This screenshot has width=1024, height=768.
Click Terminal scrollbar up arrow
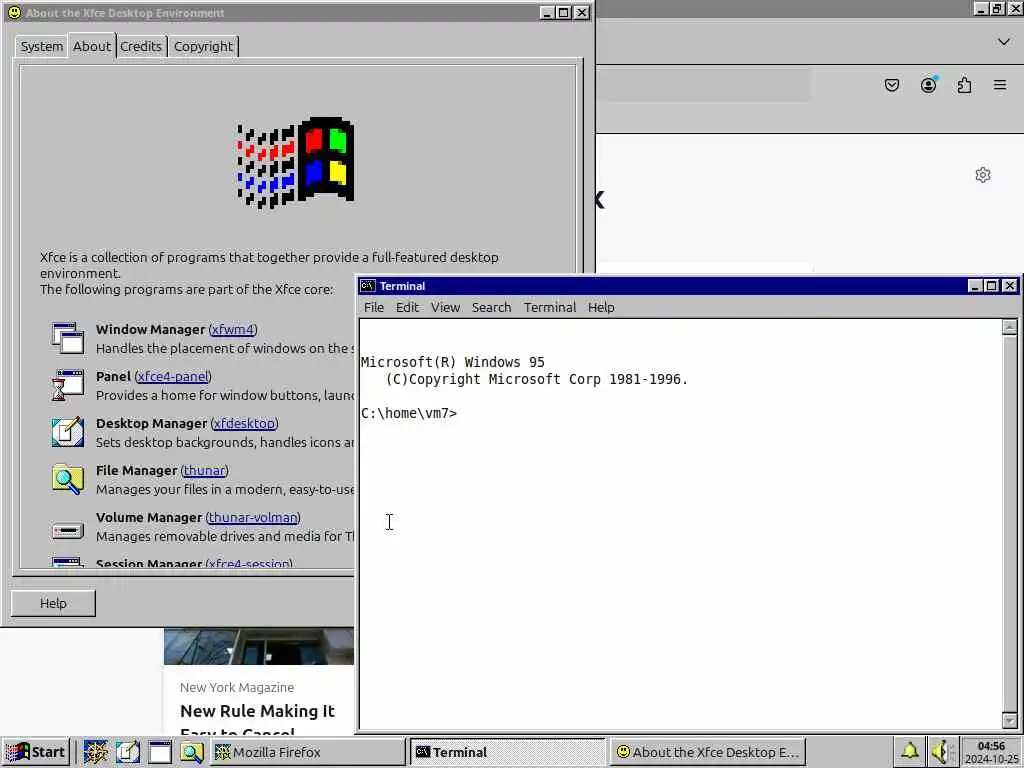(1010, 327)
